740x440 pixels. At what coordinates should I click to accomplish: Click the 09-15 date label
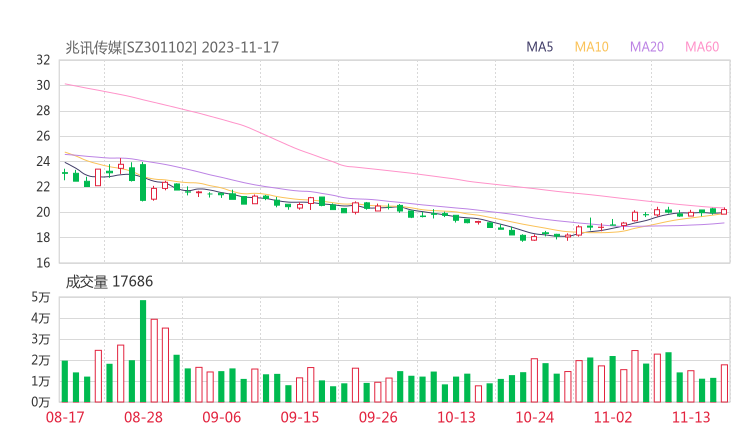point(300,417)
